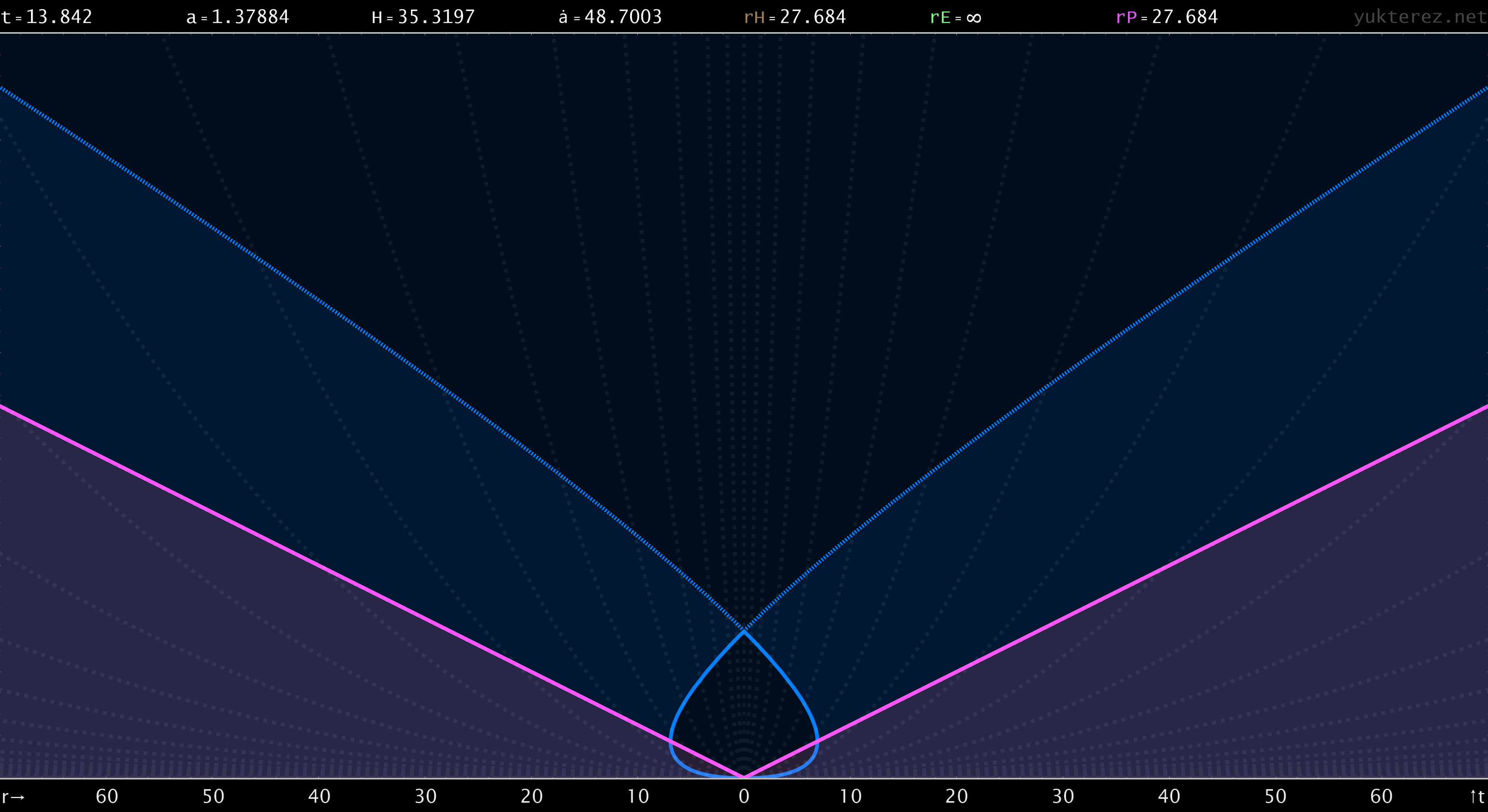This screenshot has height=812, width=1488.
Task: Click the brown rH = 27.684 readout
Action: point(795,17)
